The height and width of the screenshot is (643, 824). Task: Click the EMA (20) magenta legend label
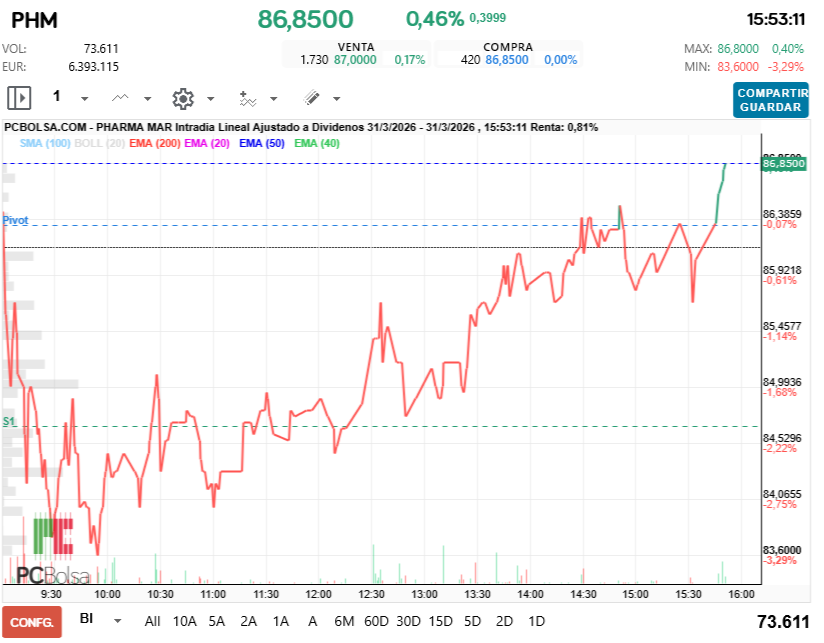coord(207,143)
